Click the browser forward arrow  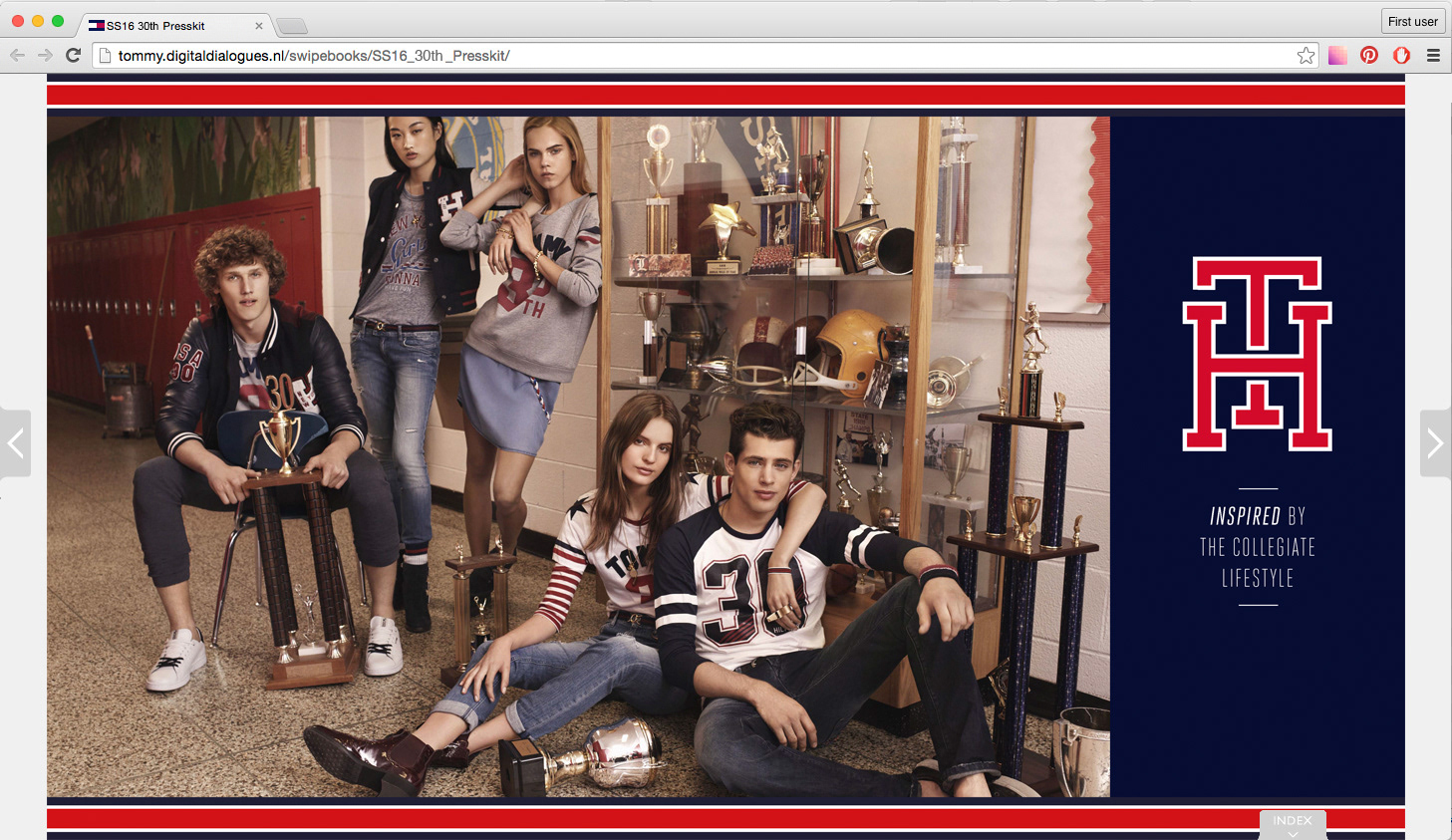coord(45,56)
